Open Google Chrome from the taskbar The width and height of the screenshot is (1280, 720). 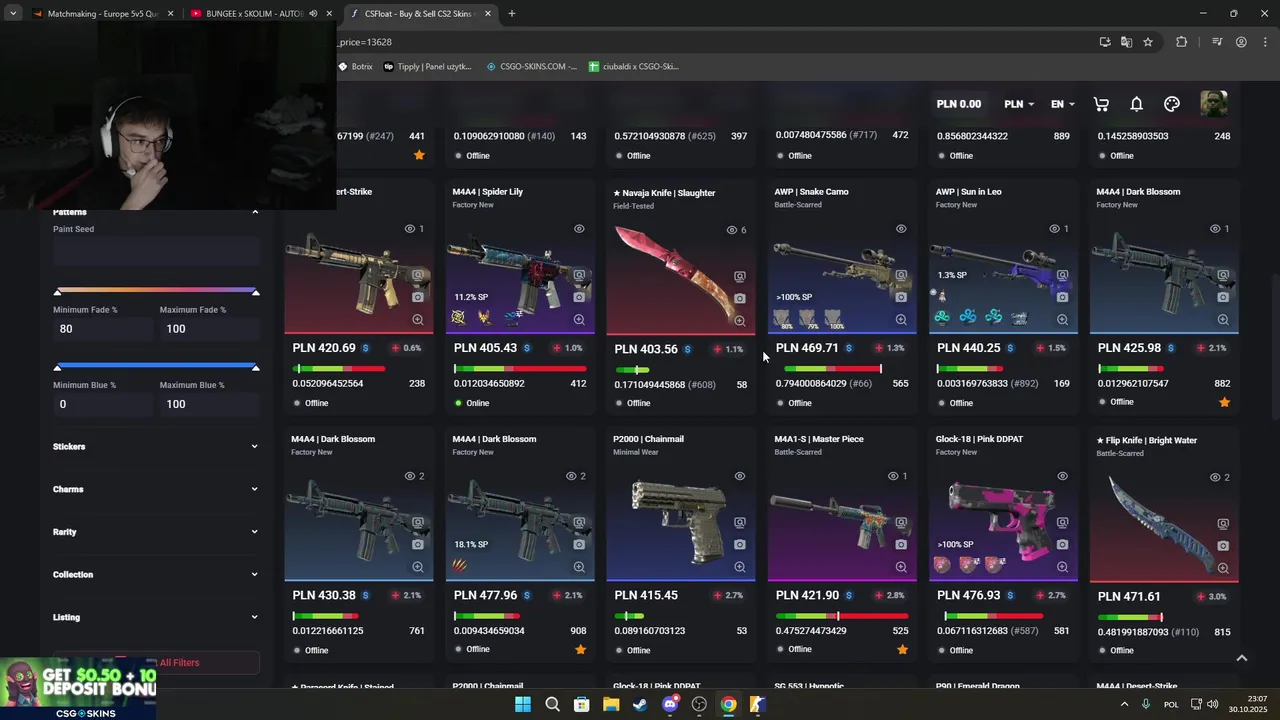[728, 704]
